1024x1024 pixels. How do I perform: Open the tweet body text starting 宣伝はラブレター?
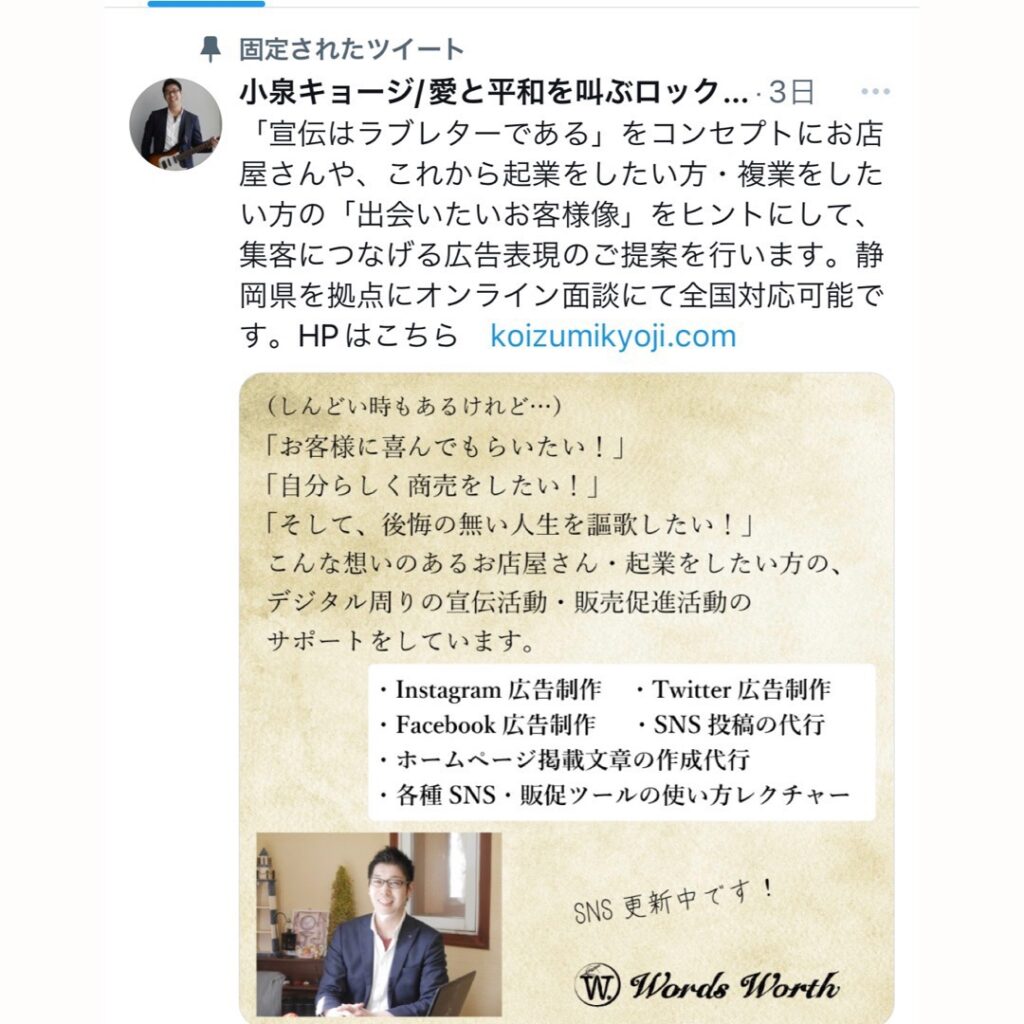(x=562, y=235)
